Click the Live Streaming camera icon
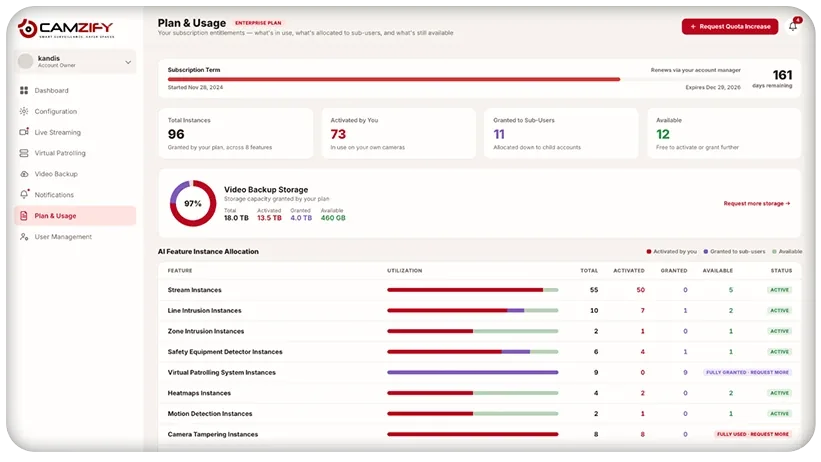This screenshot has height=462, width=821. [24, 132]
